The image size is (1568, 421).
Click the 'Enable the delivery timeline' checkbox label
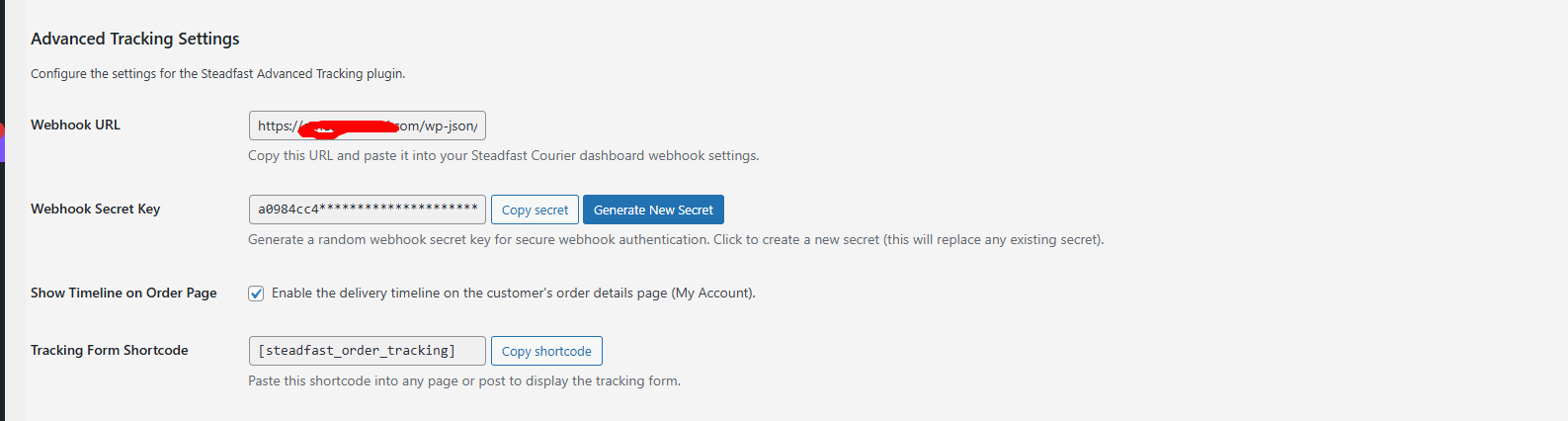[513, 294]
